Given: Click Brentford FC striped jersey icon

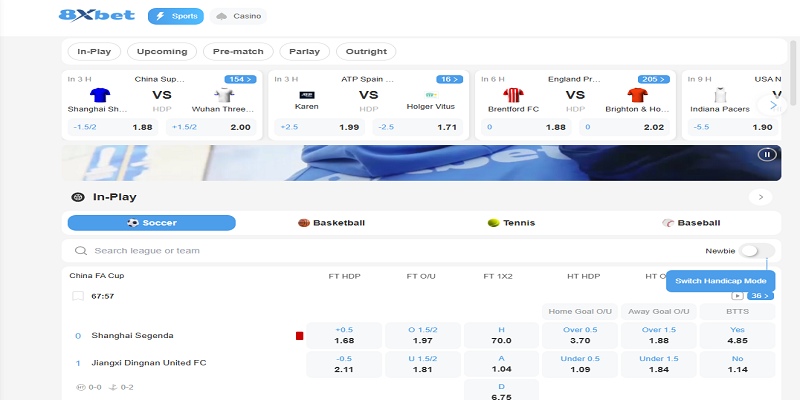Looking at the screenshot, I should [x=513, y=95].
